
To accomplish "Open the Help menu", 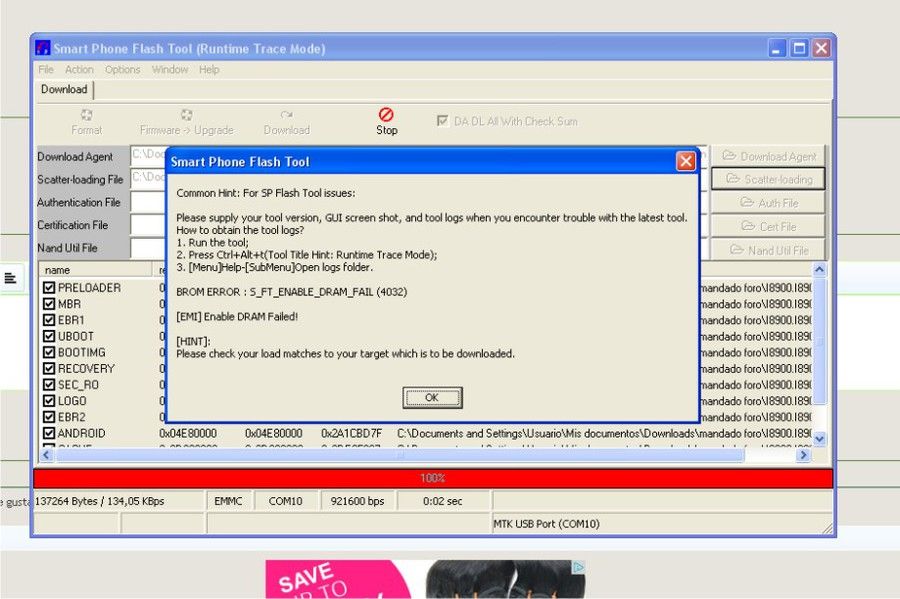I will pos(210,69).
